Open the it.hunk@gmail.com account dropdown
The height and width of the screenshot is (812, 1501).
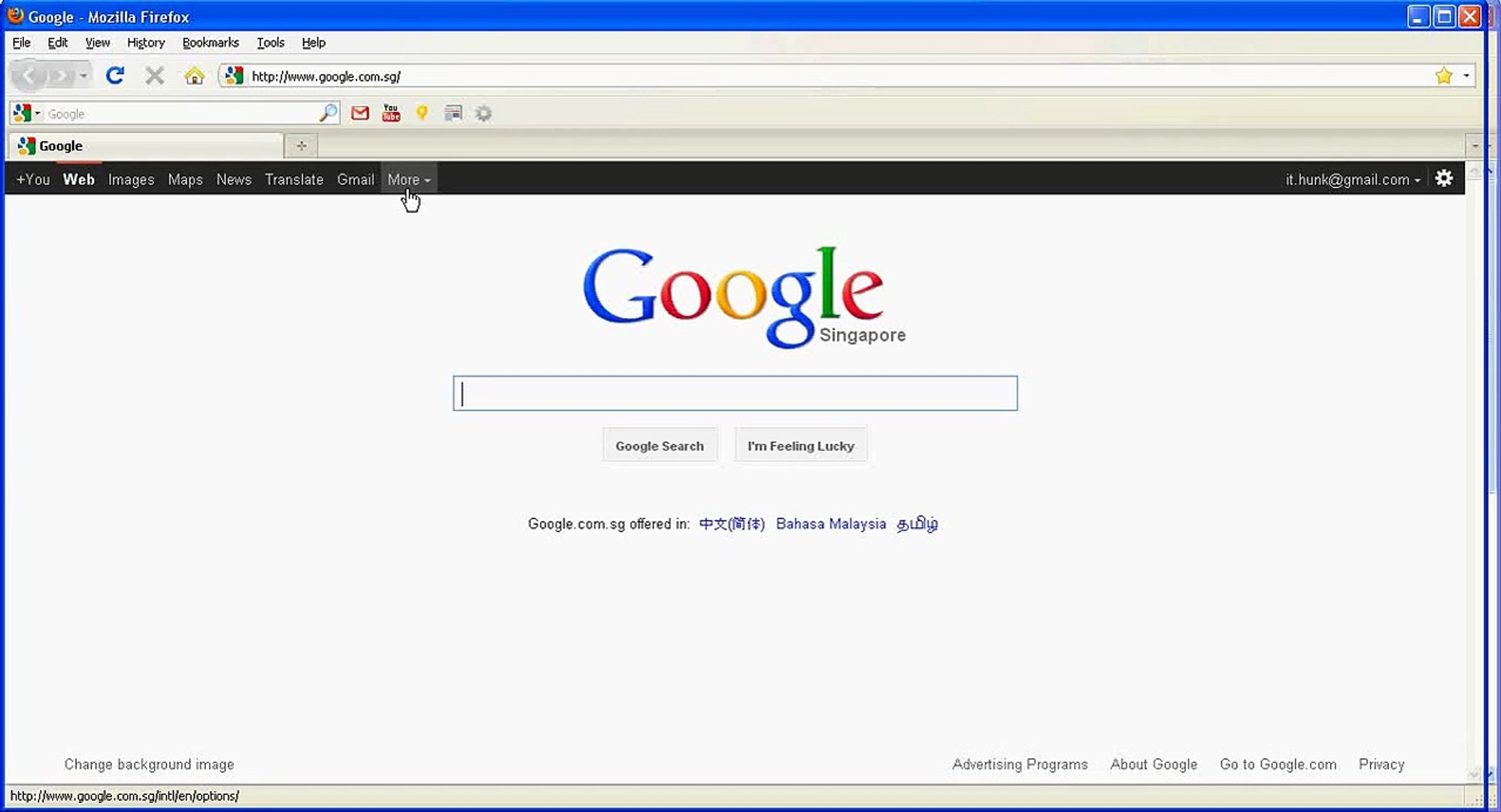(x=1352, y=180)
